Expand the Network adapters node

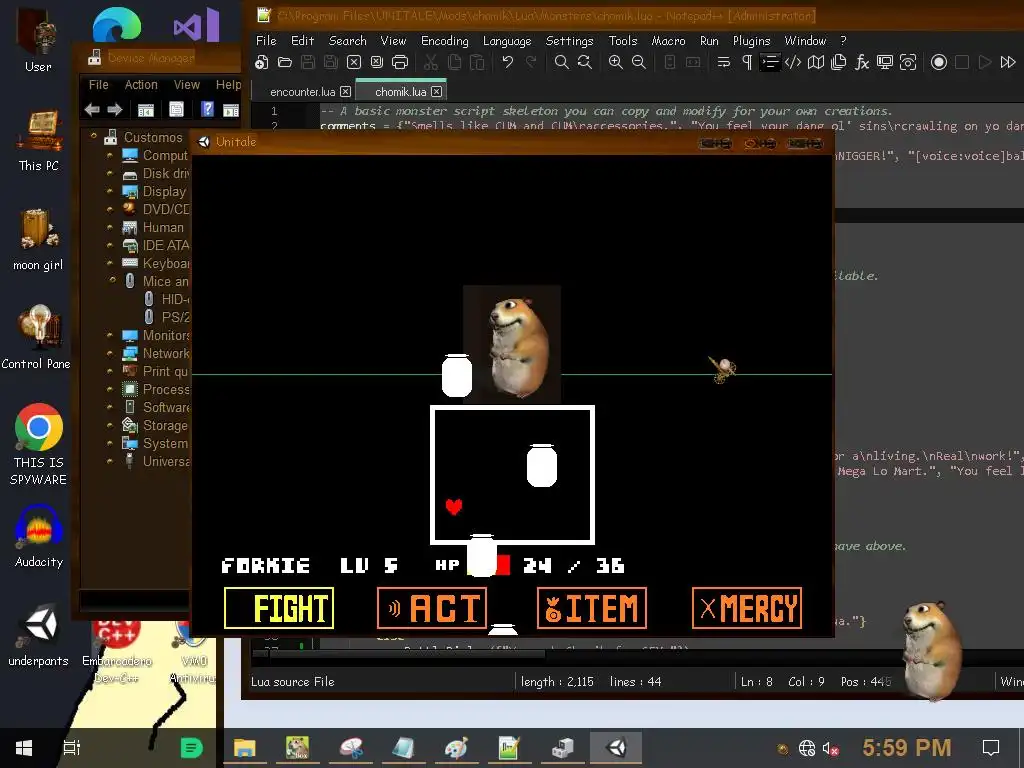click(110, 353)
